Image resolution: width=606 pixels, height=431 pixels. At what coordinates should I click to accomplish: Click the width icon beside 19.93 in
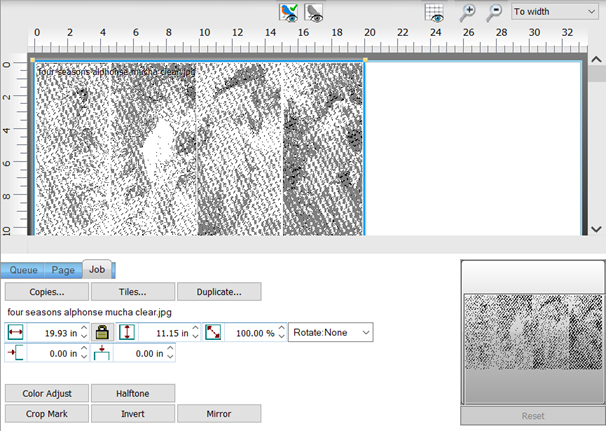15,332
